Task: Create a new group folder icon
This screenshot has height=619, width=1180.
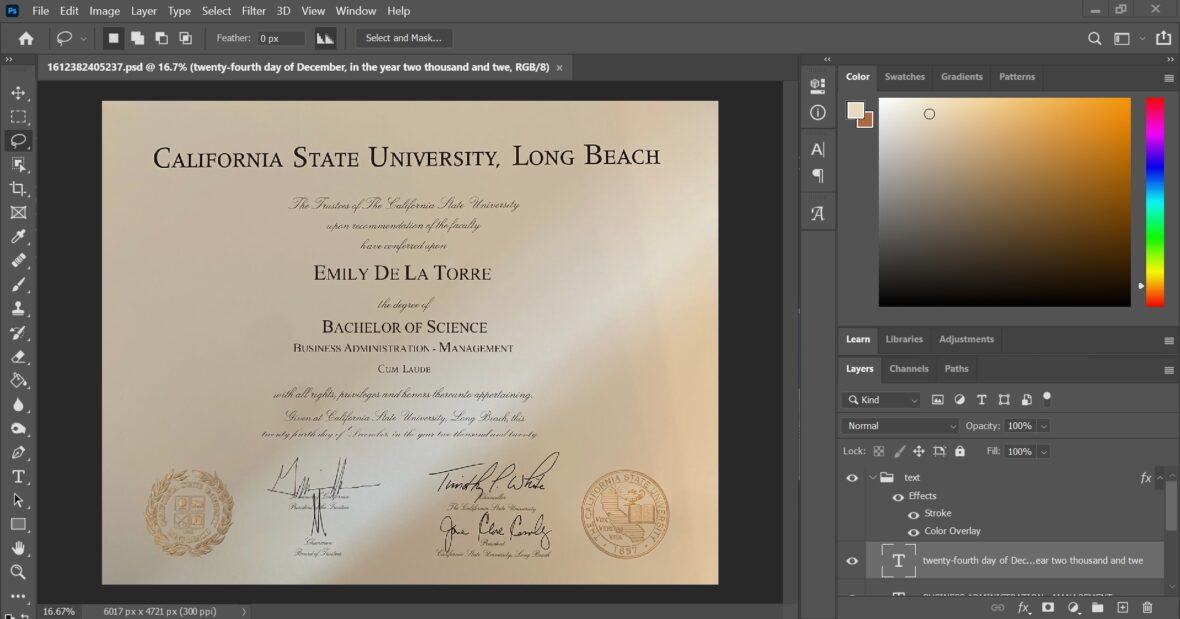Action: tap(1097, 608)
